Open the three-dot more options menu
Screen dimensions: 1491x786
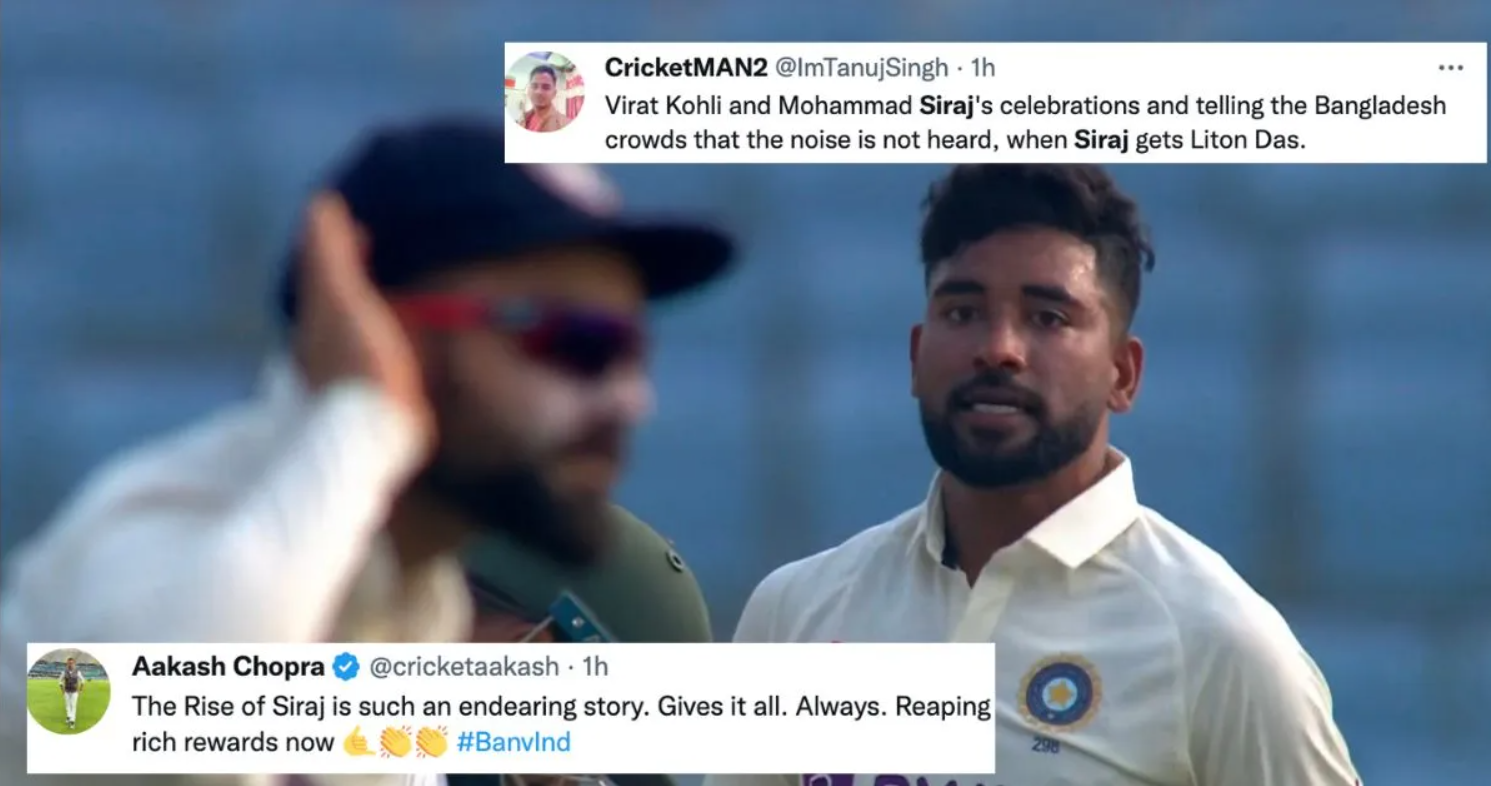1450,68
